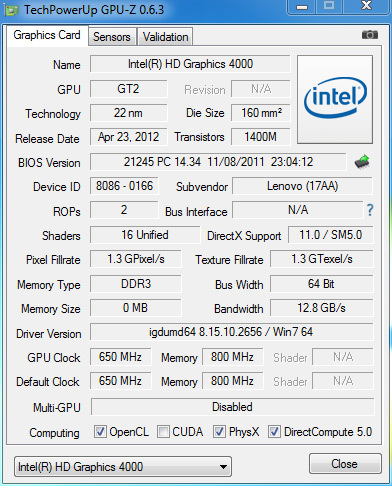
Task: Toggle the PhysX checkbox
Action: (x=219, y=432)
